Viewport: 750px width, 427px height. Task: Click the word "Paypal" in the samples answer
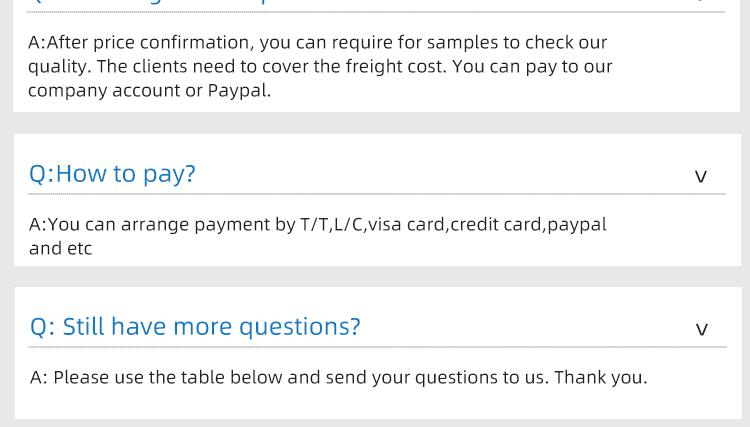(x=238, y=90)
